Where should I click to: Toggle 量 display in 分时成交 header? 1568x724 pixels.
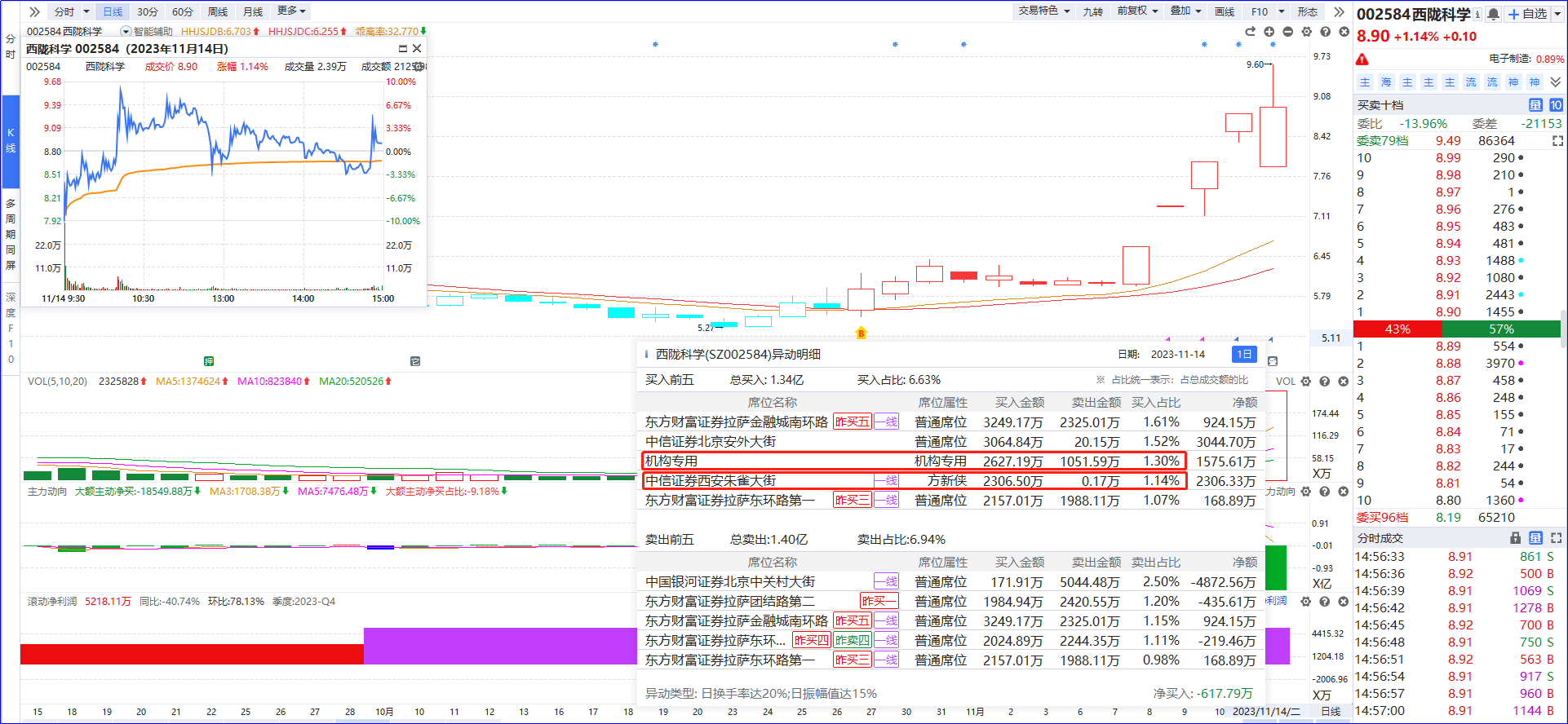1535,538
